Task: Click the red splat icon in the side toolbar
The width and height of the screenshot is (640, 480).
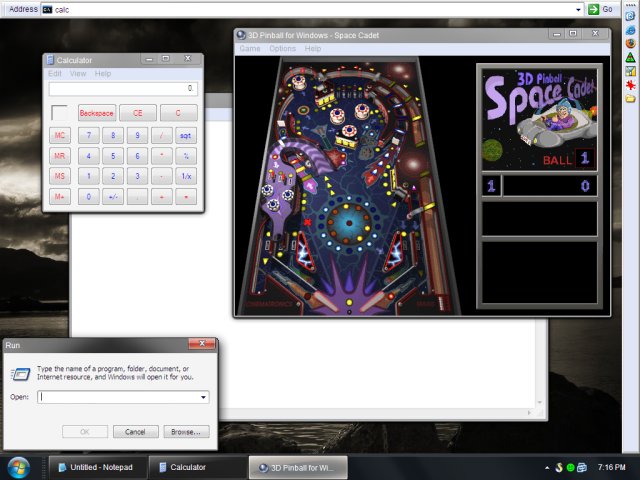Action: coord(631,85)
